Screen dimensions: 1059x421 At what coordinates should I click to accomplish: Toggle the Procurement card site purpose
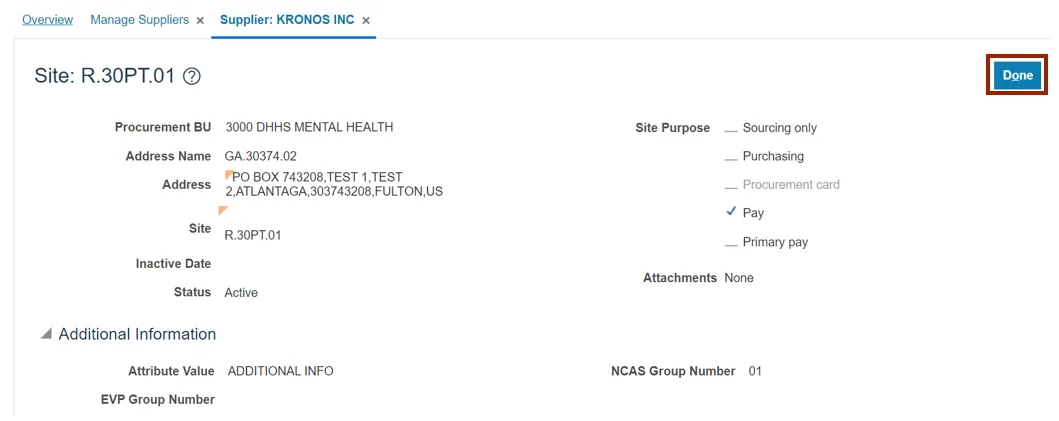tap(731, 185)
